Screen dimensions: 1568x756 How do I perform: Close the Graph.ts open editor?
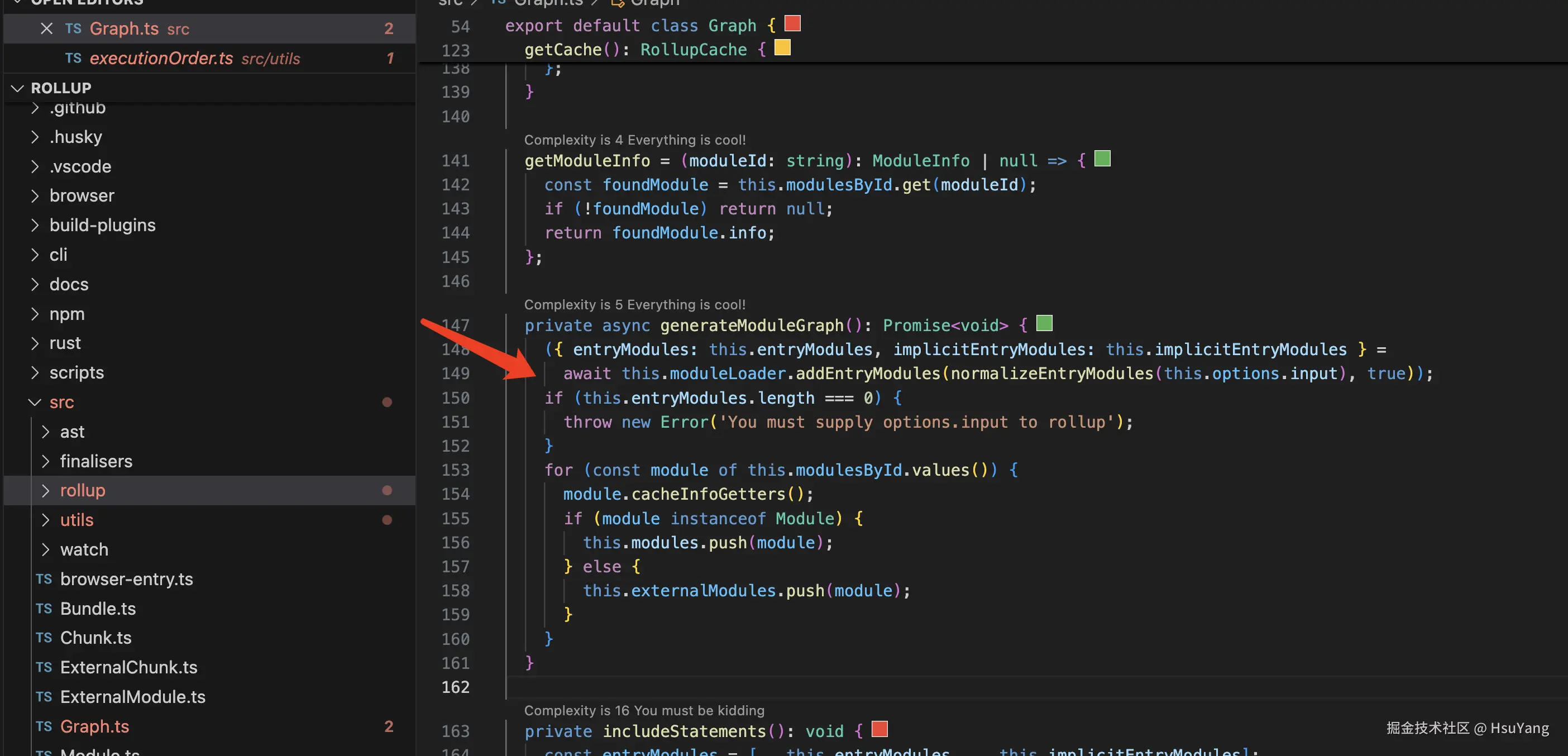tap(46, 28)
